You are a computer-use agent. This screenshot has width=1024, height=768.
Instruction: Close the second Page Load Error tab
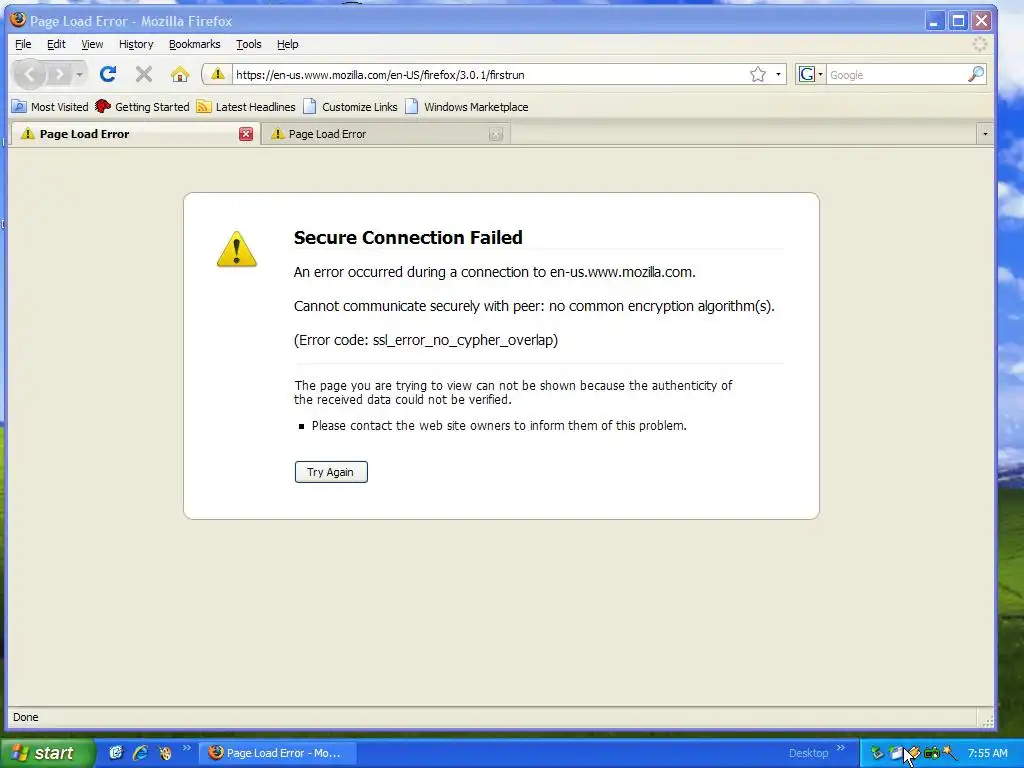pyautogui.click(x=496, y=134)
